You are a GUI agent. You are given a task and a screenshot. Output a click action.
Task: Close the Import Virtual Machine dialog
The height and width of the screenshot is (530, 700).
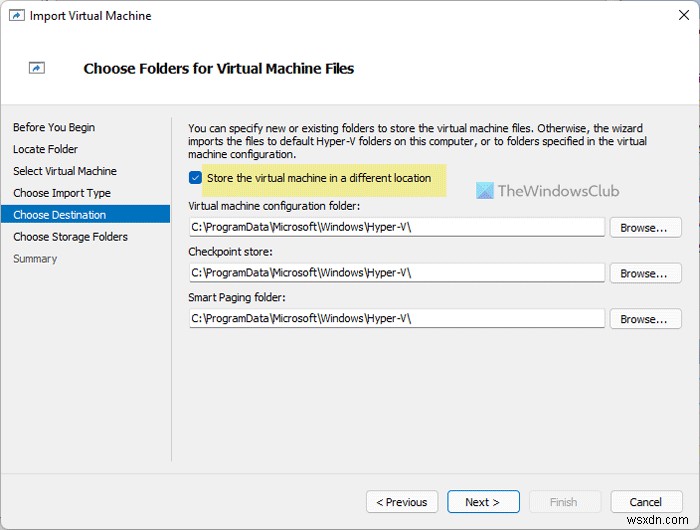pyautogui.click(x=683, y=15)
